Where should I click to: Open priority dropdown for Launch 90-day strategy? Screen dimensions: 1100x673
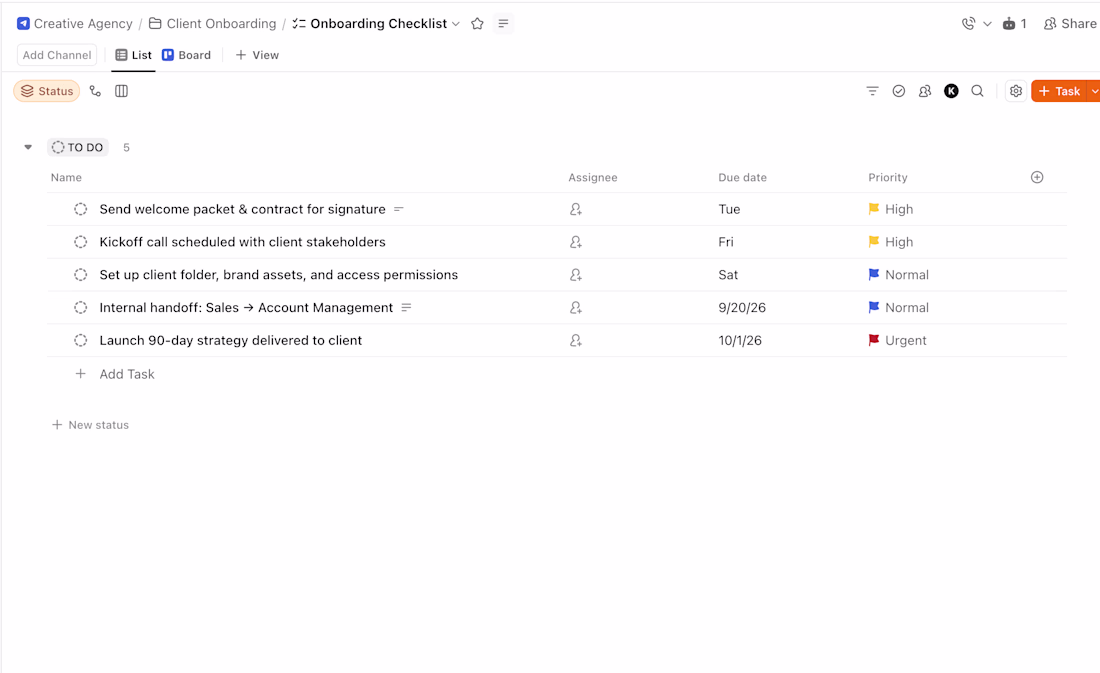point(898,340)
